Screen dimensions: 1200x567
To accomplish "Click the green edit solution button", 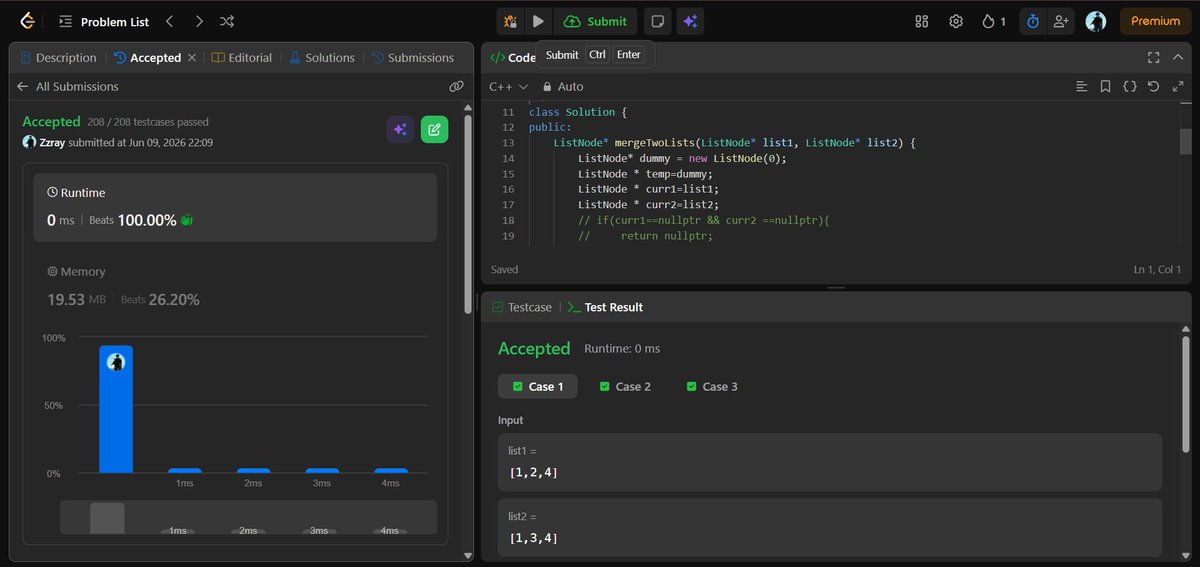I will [434, 129].
